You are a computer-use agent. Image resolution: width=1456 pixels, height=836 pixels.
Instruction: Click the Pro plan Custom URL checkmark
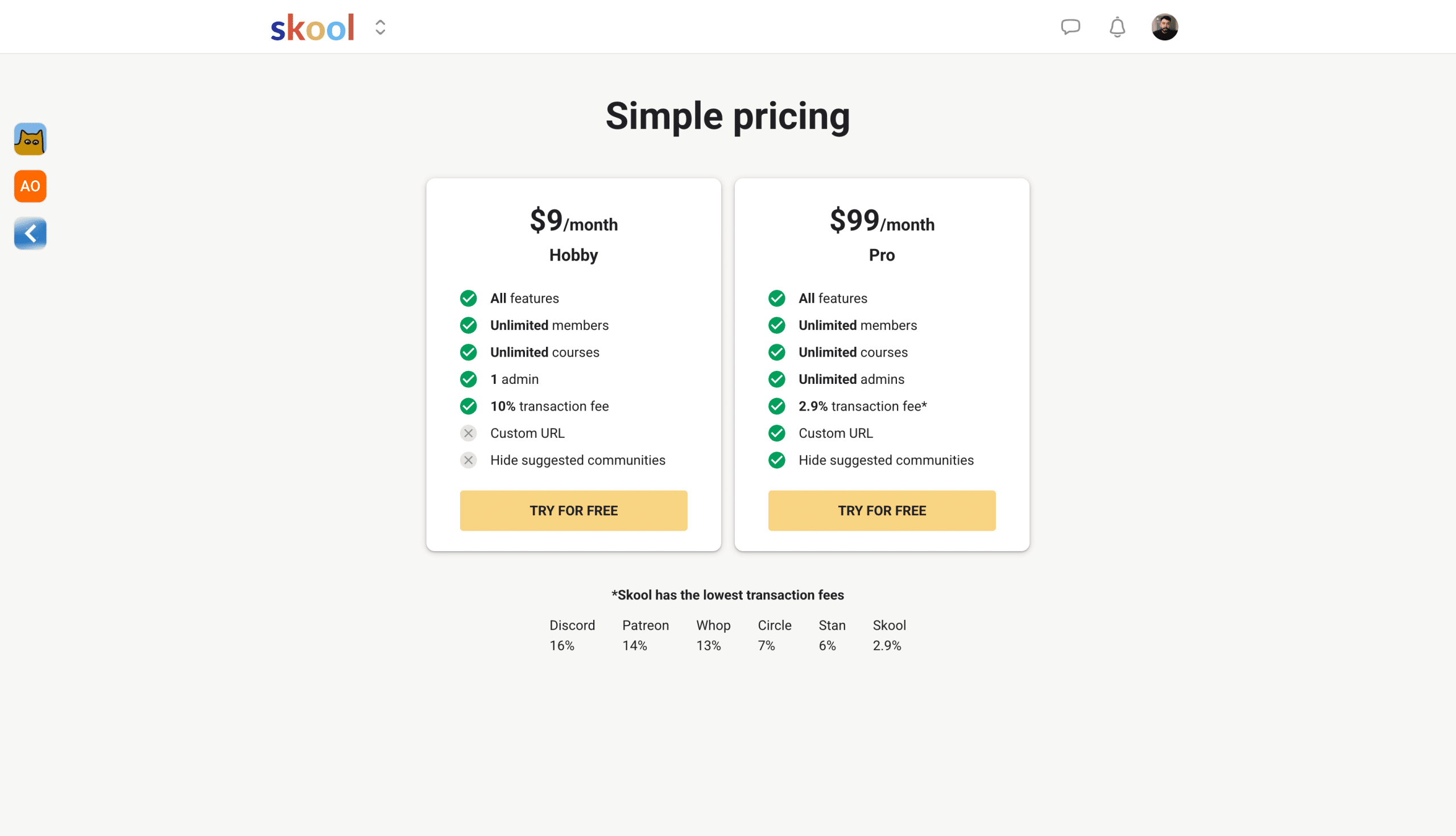777,433
